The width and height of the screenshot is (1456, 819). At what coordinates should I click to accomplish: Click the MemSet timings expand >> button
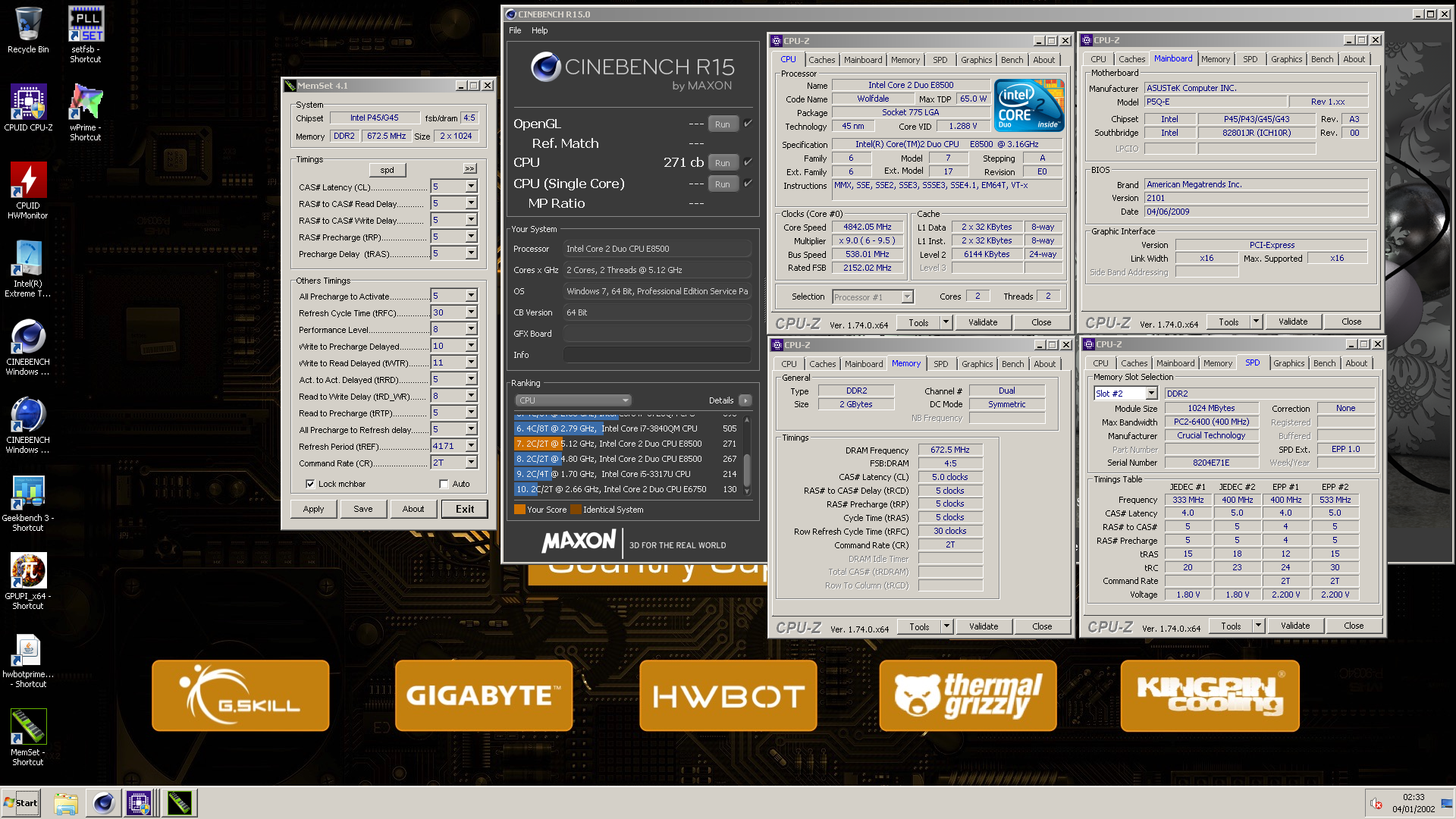coord(469,168)
